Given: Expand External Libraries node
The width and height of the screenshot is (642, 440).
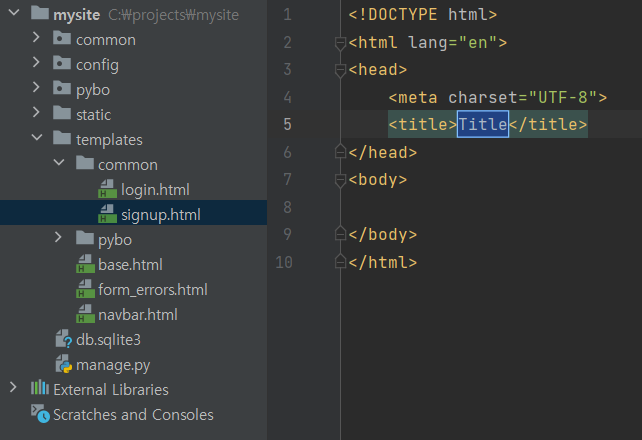Looking at the screenshot, I should point(13,387).
